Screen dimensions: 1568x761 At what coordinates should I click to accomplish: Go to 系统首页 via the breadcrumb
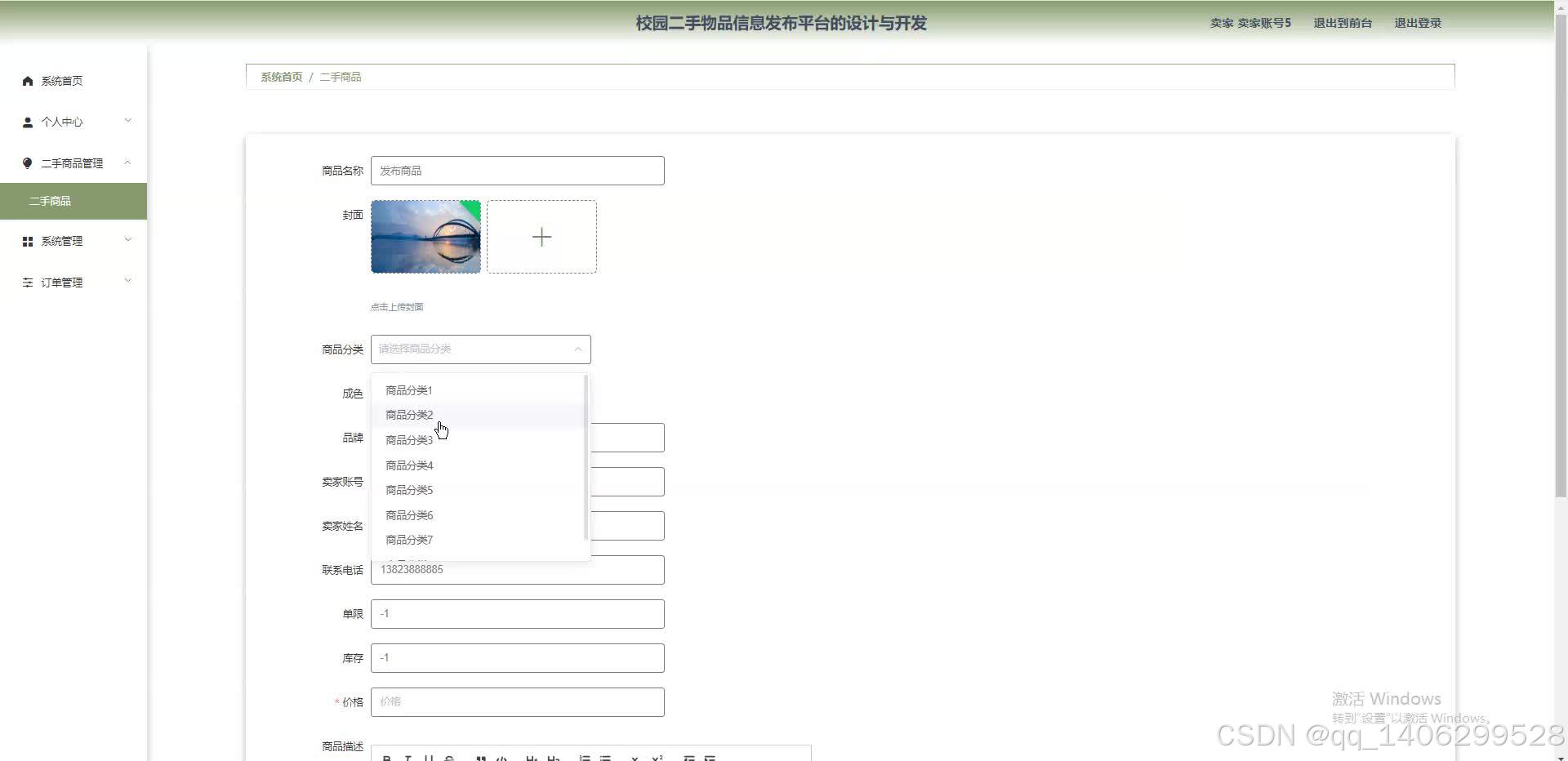point(282,77)
